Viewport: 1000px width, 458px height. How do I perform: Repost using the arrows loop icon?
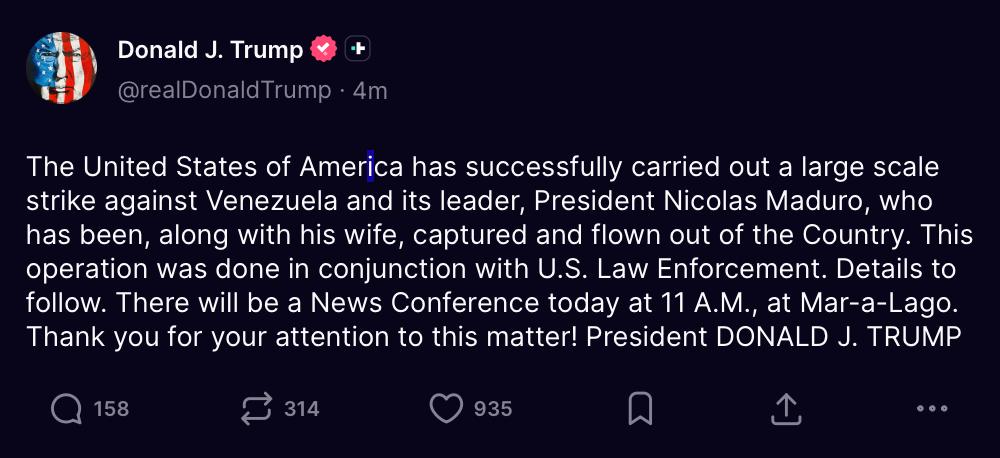pyautogui.click(x=257, y=408)
